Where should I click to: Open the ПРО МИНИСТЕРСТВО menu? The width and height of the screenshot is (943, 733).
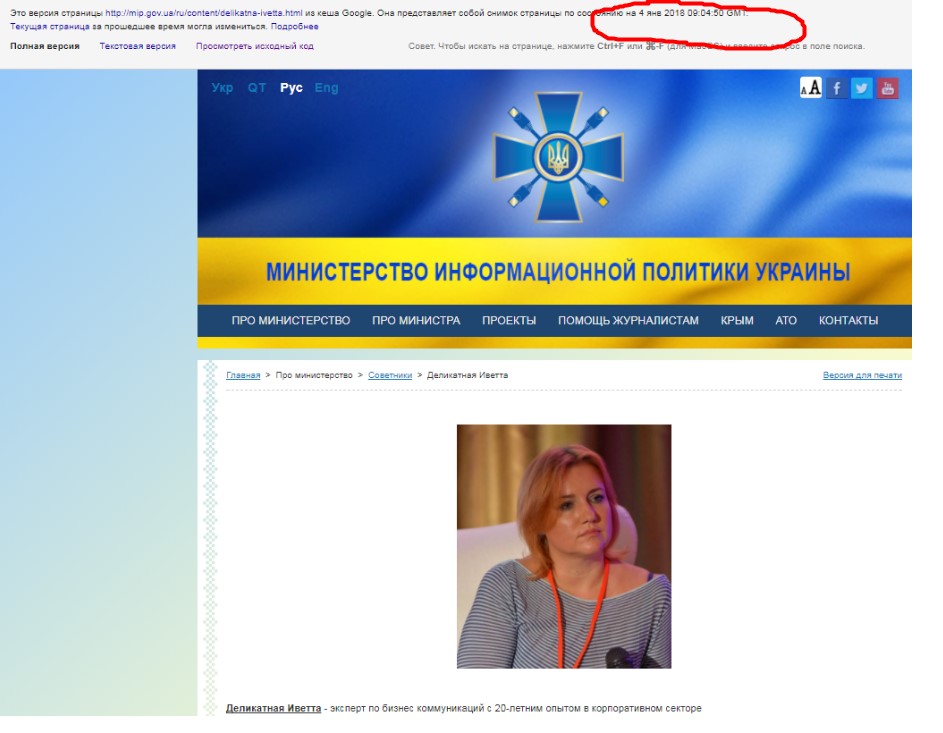pos(291,321)
